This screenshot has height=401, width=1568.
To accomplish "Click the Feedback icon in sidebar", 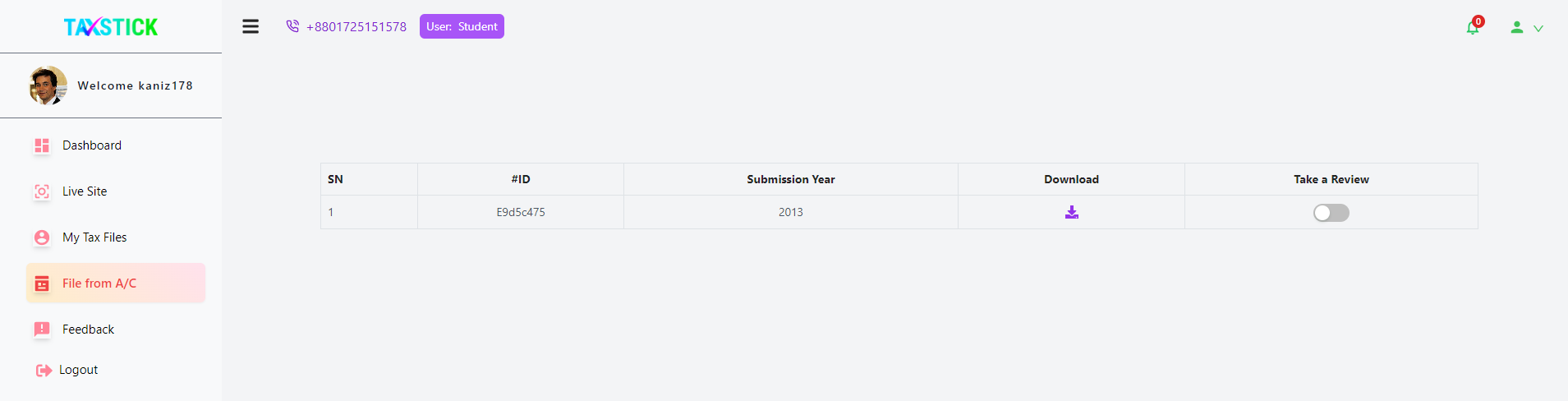I will (x=42, y=330).
